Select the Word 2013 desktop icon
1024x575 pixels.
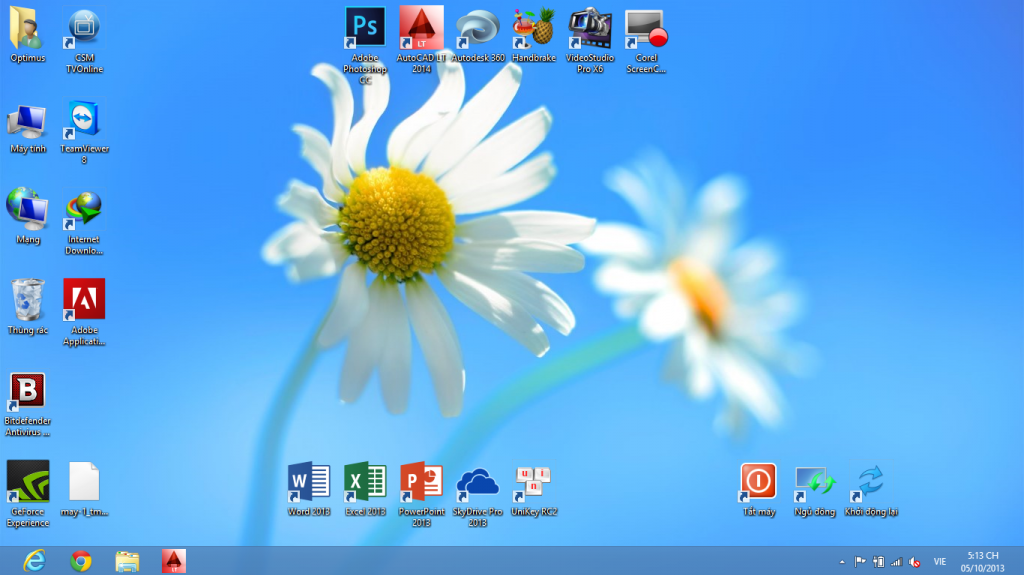pyautogui.click(x=308, y=481)
